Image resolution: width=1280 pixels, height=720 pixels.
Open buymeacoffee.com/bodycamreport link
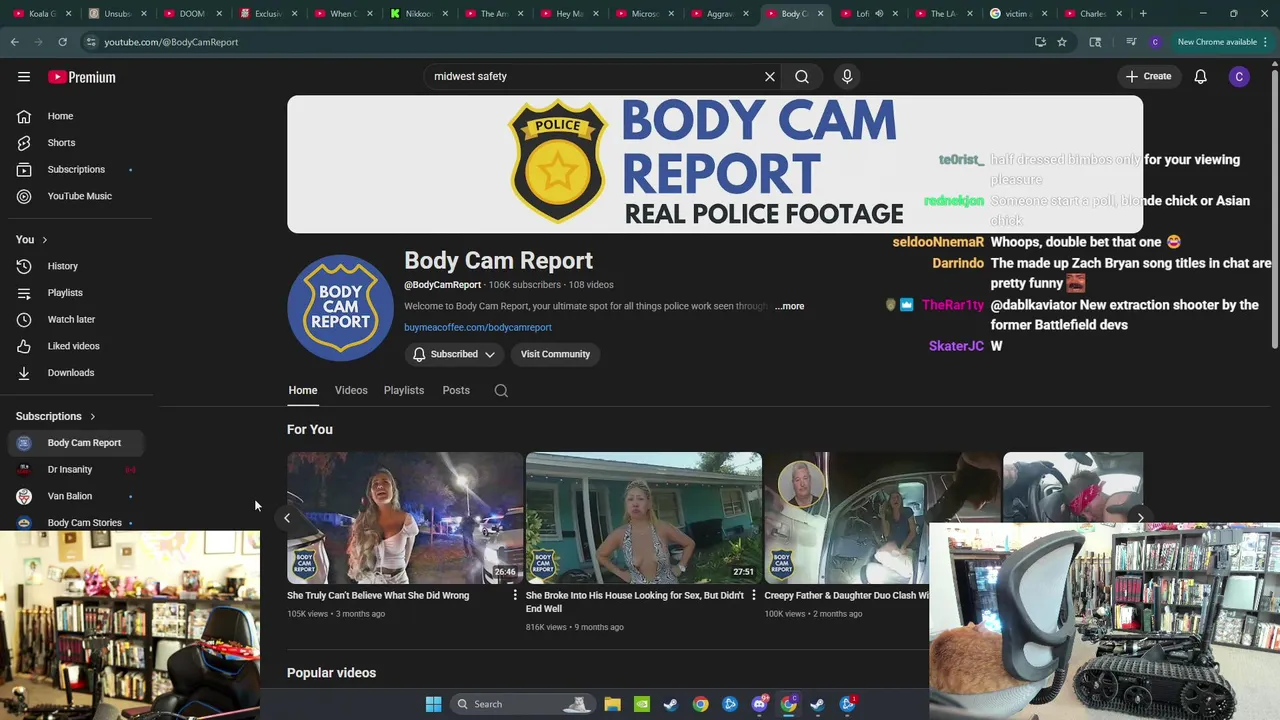(x=478, y=328)
